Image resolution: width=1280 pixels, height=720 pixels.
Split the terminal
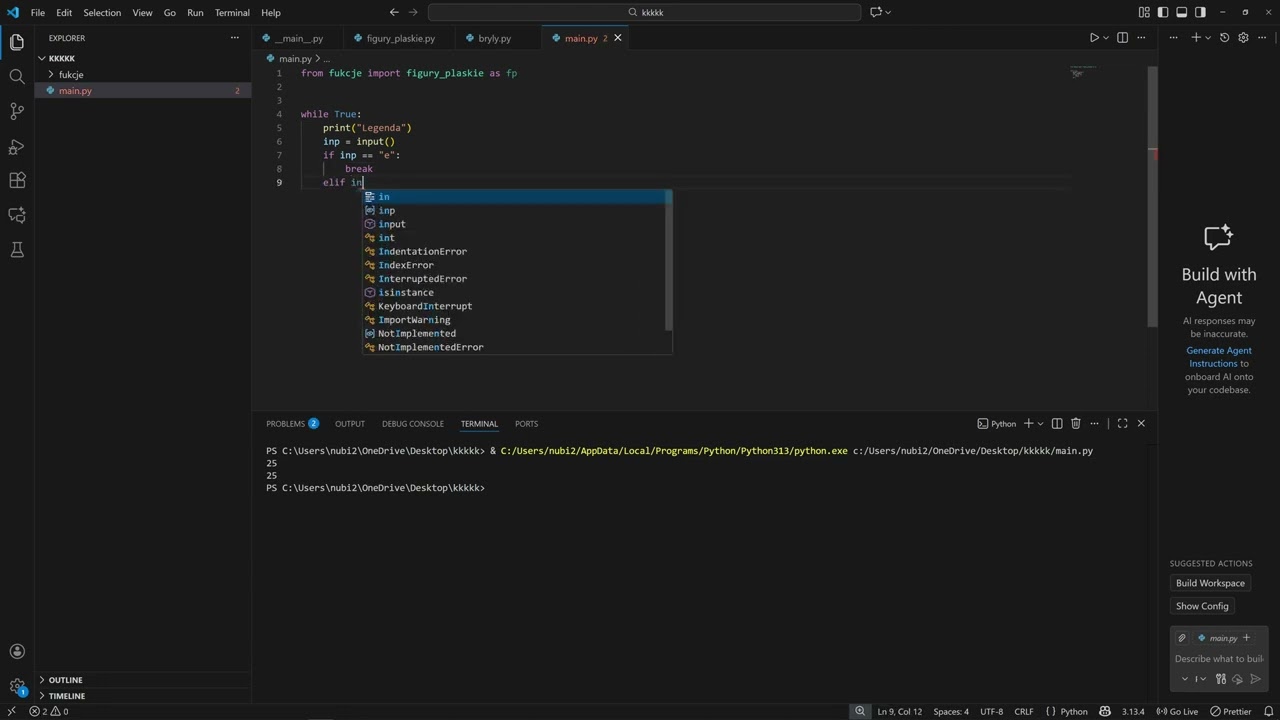pos(1057,423)
